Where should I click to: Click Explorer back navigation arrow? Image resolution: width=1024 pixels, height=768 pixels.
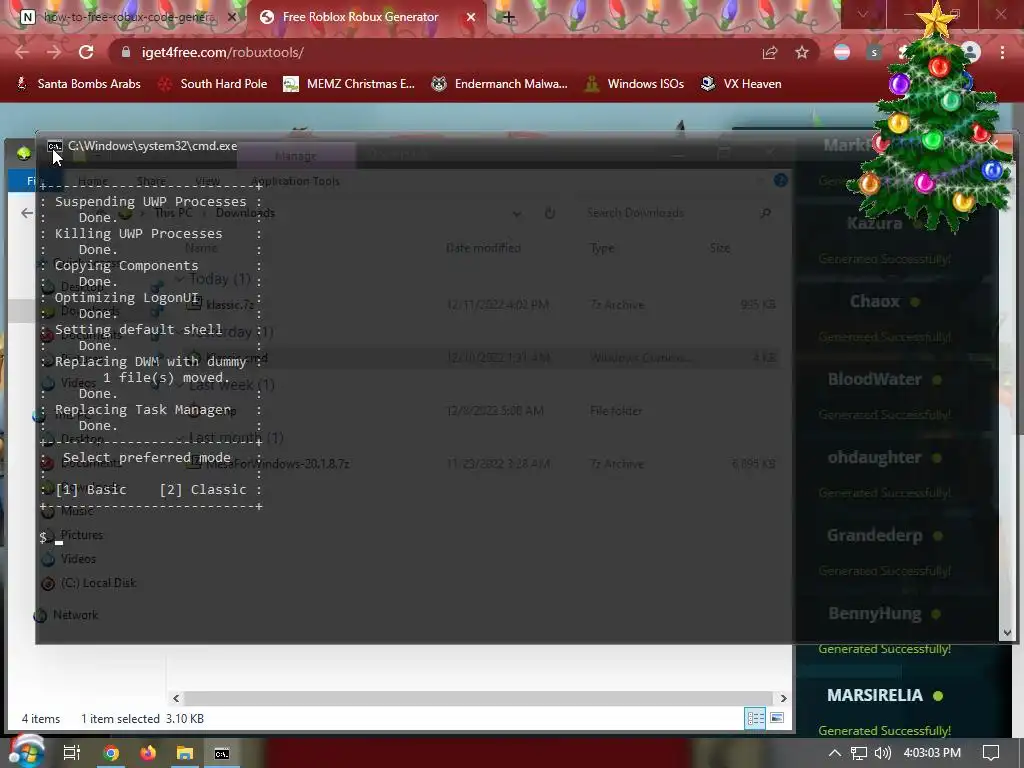pos(27,213)
